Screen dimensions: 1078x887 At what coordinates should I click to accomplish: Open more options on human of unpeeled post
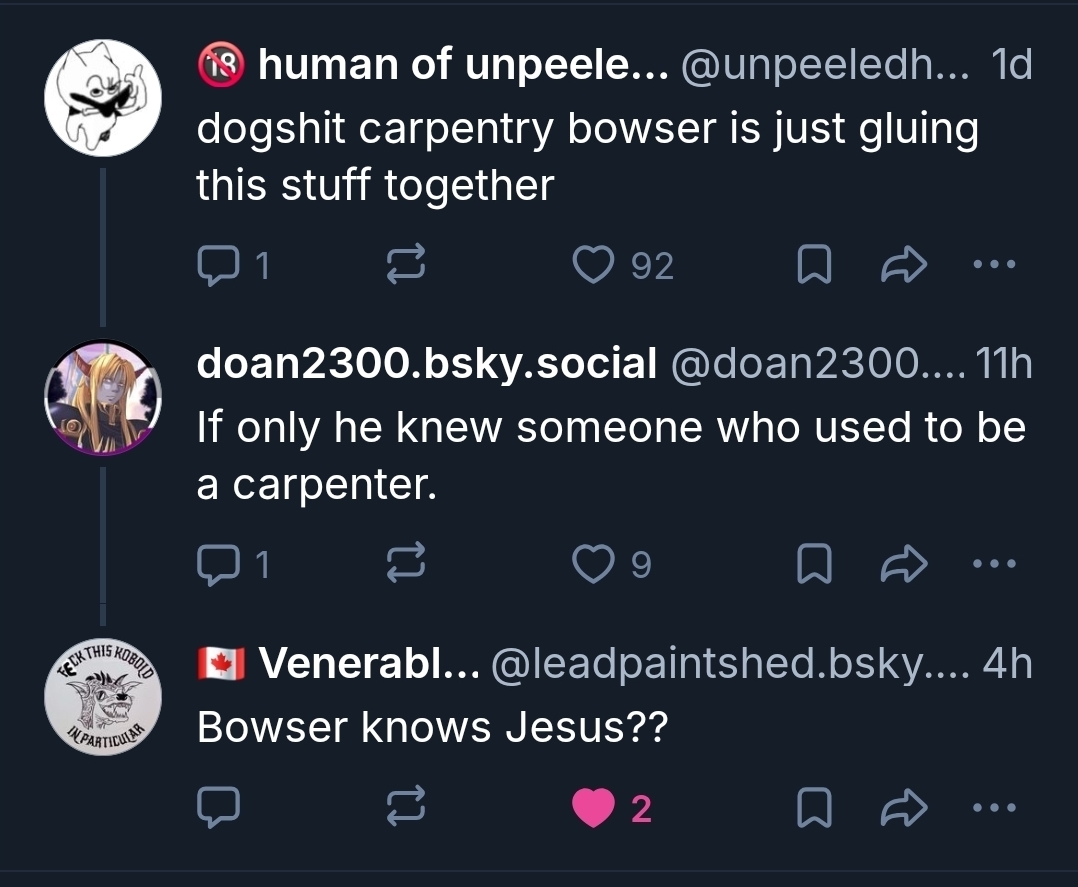click(996, 265)
